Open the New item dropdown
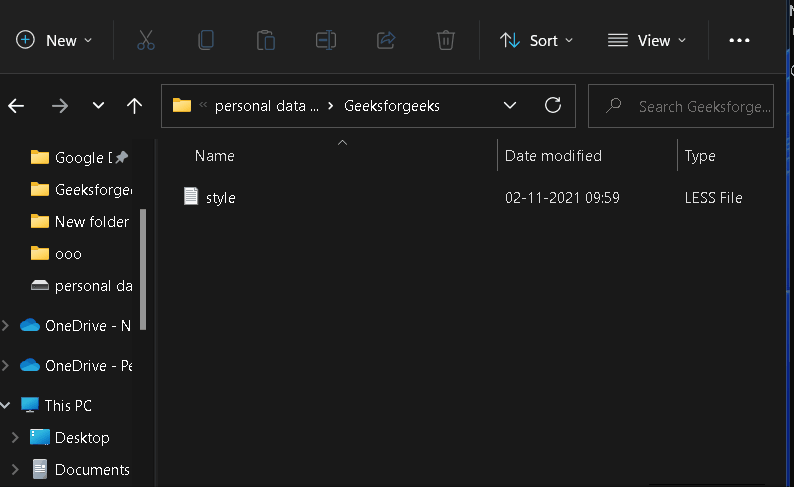 pos(54,40)
